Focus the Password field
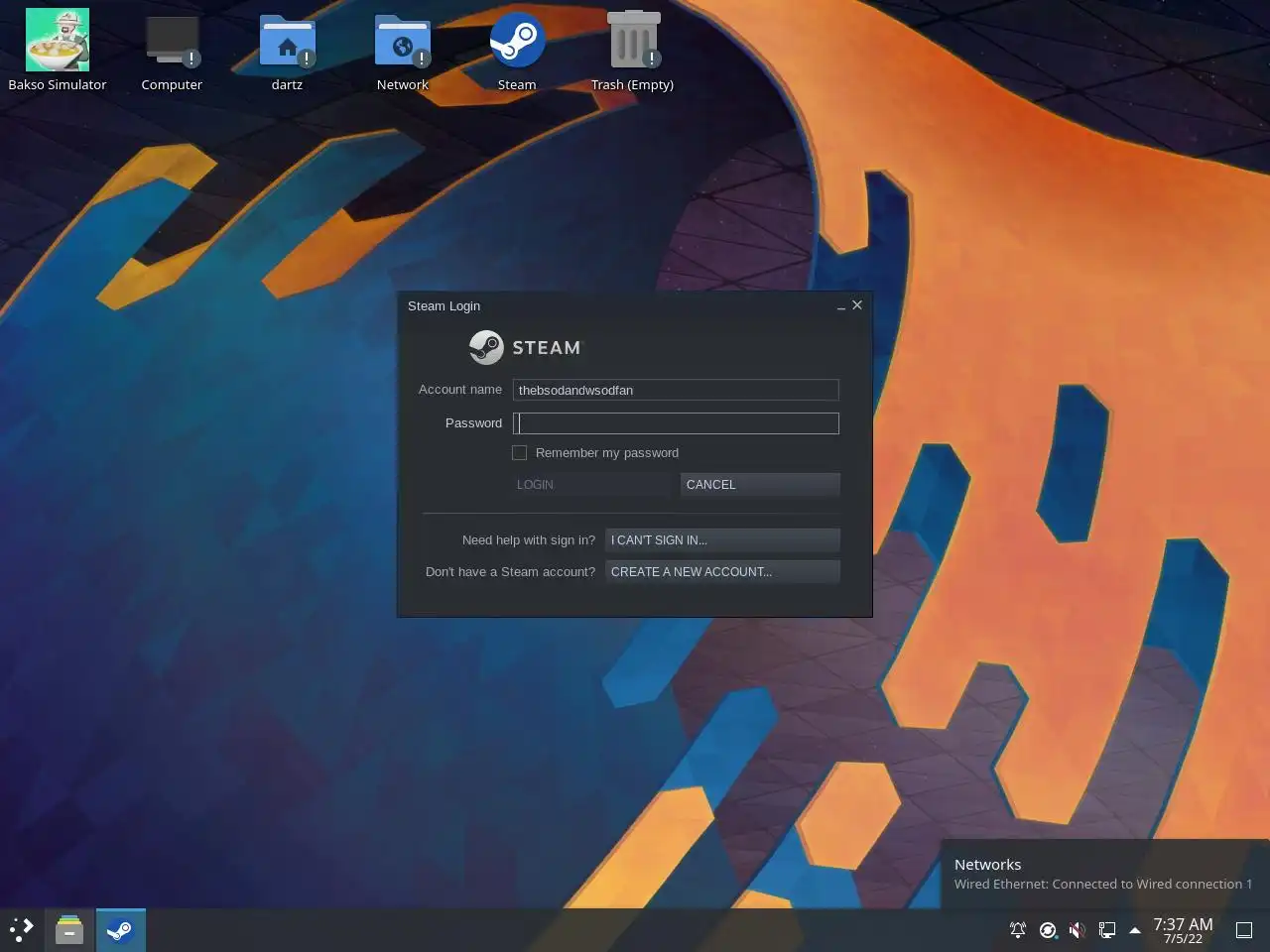This screenshot has width=1270, height=952. [x=676, y=423]
